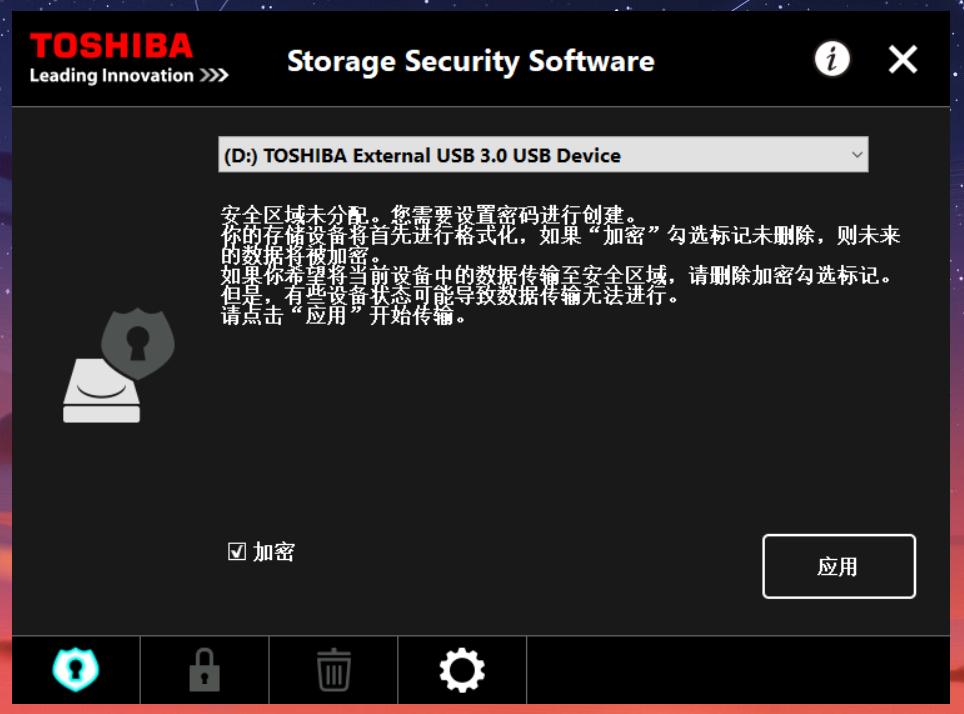Click the Storage Security Software title
This screenshot has height=714, width=964.
470,62
